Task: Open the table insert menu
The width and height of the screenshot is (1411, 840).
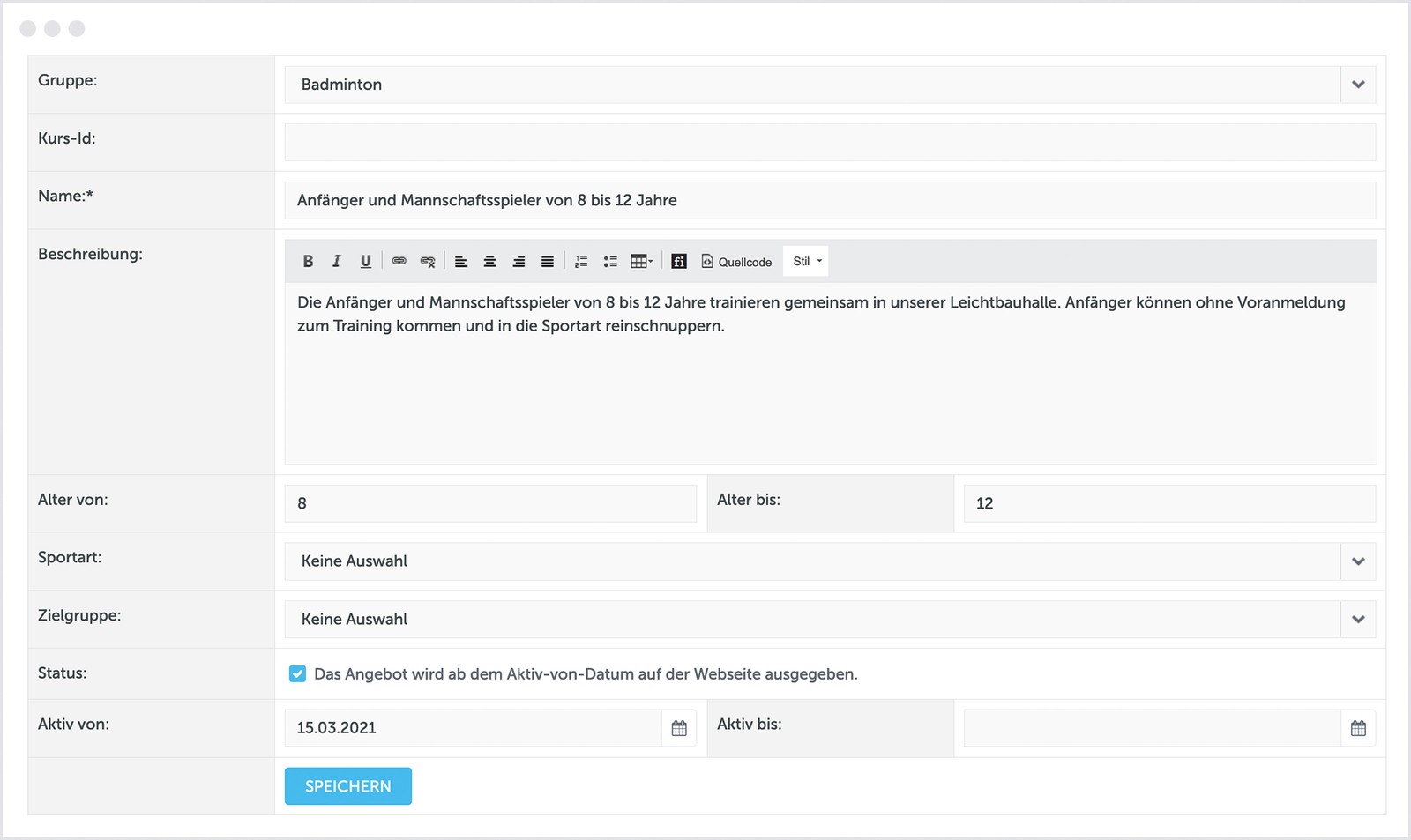Action: coord(641,262)
